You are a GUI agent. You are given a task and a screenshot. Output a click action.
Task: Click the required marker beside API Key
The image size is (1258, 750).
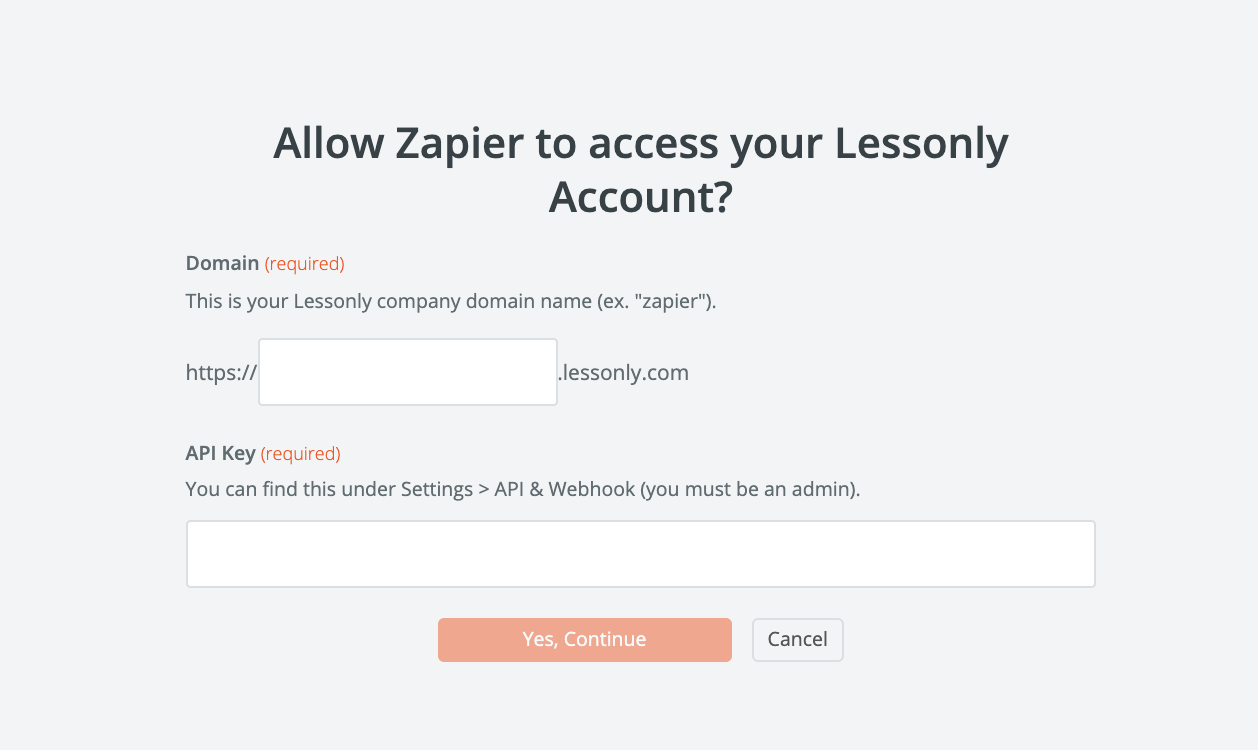click(x=301, y=454)
